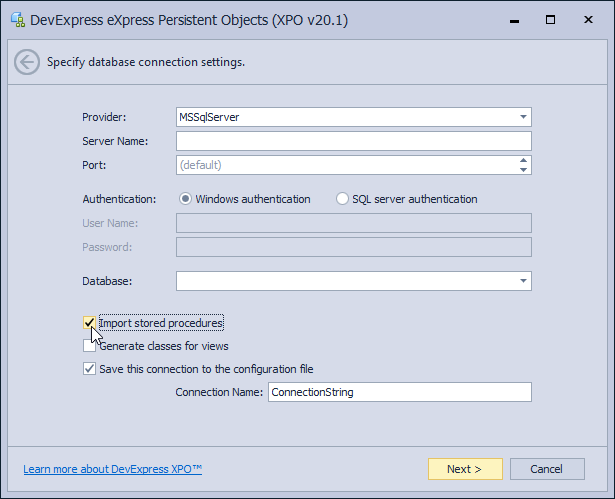Open the Provider dropdown list
The height and width of the screenshot is (499, 615).
tap(523, 117)
